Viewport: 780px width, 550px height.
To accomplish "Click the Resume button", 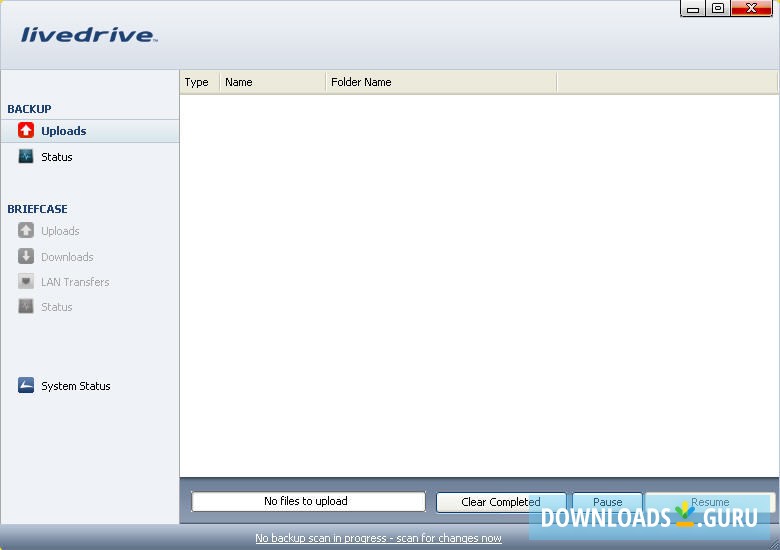I will (x=710, y=502).
